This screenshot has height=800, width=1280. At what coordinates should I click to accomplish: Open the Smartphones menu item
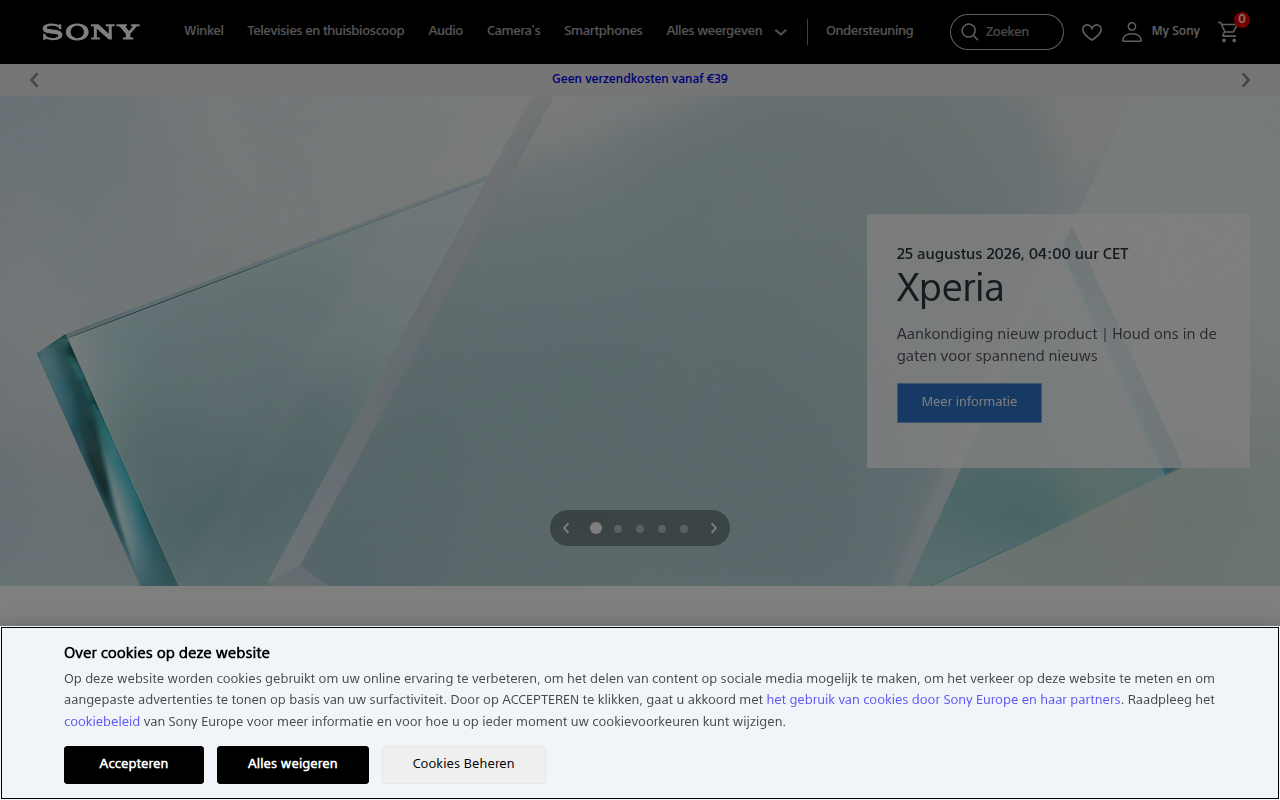tap(603, 31)
